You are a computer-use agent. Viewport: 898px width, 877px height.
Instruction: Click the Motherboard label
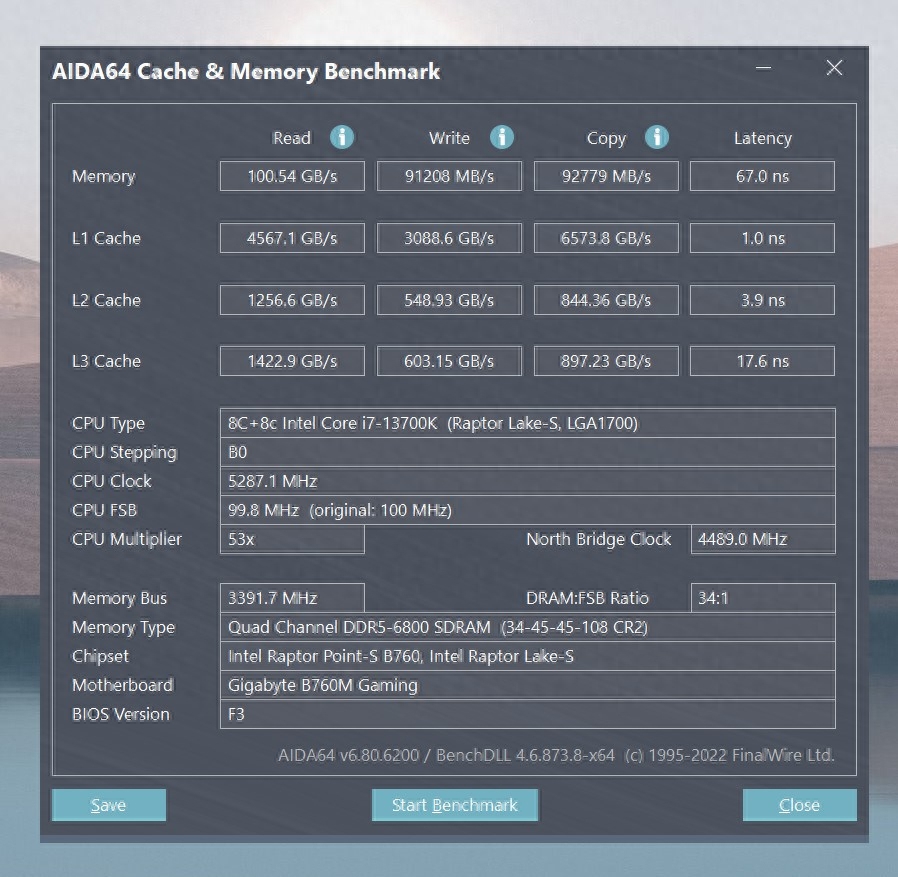(123, 686)
